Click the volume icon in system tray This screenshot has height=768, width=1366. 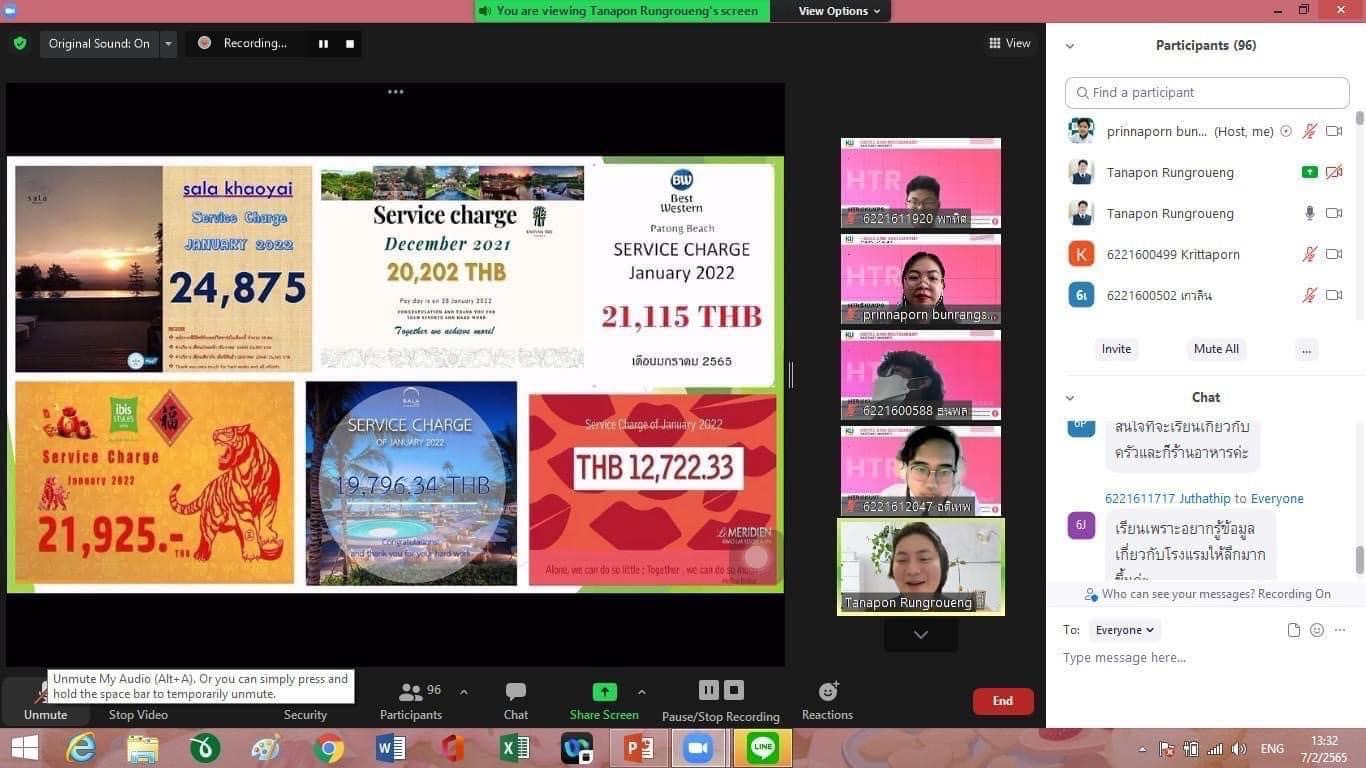click(x=1238, y=749)
